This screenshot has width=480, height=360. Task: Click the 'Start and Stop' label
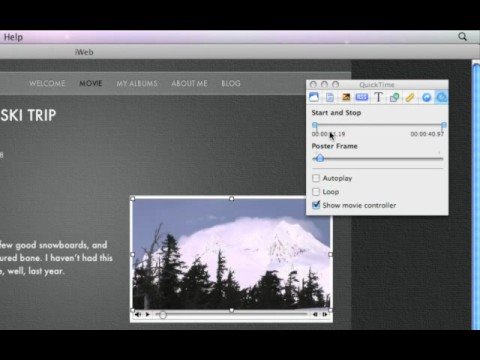[336, 113]
